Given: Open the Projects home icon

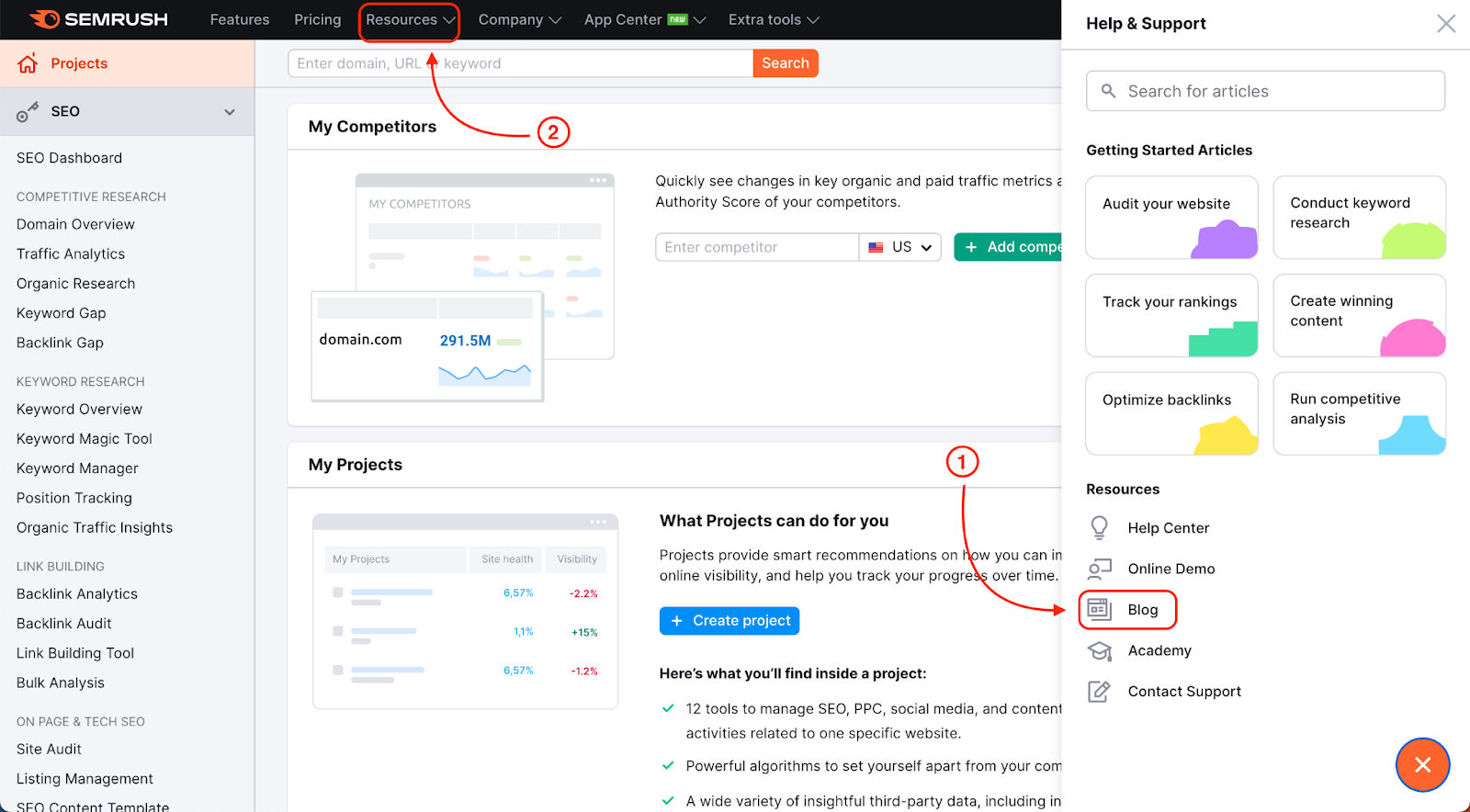Looking at the screenshot, I should coord(28,63).
